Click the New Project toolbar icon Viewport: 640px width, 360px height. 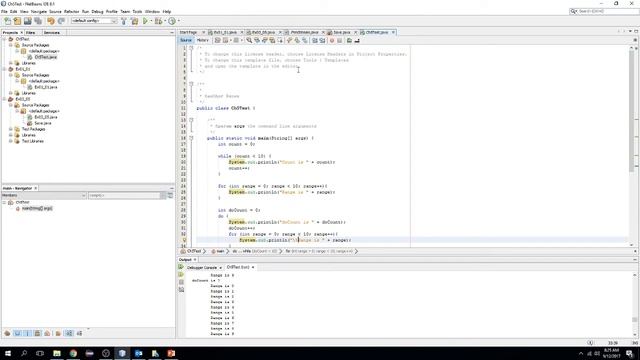17,21
